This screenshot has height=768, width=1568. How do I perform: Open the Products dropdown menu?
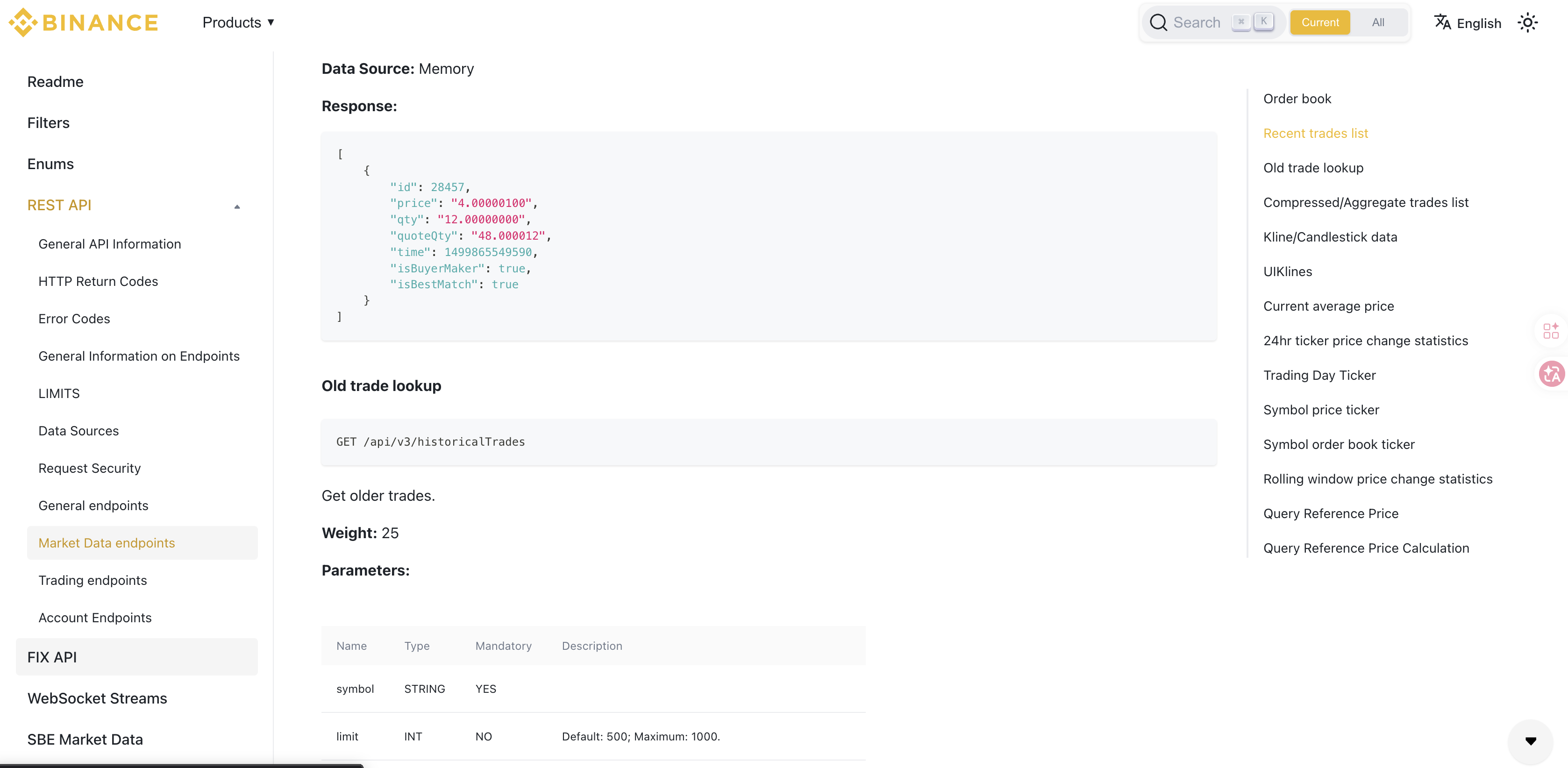point(238,22)
